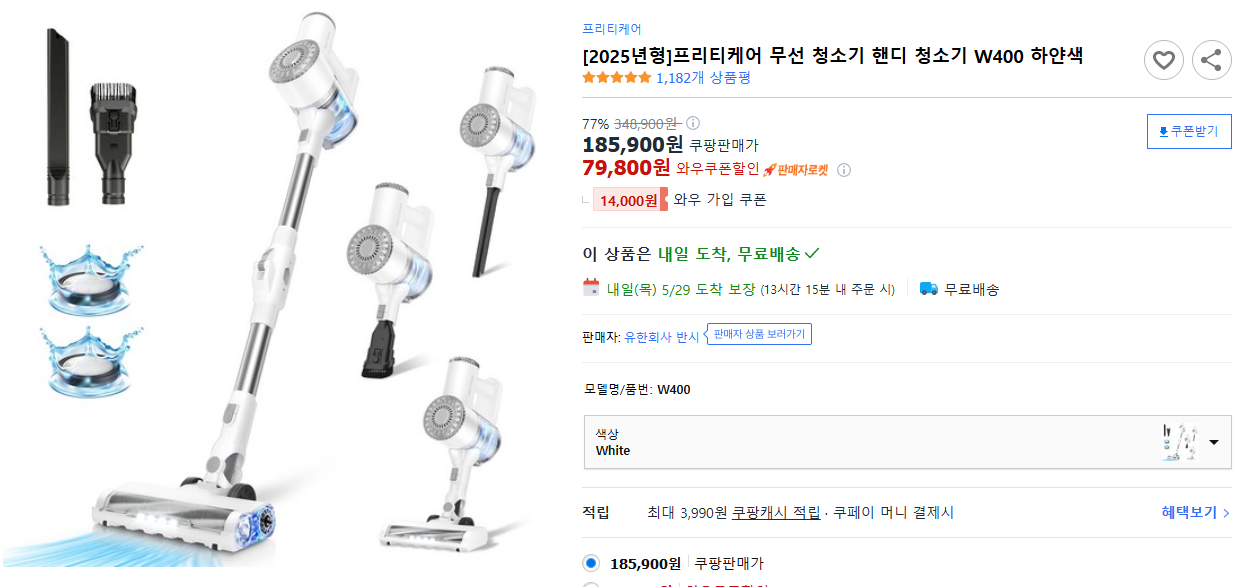Screen dimensions: 1243x587
Task: Click the 쿠폰받기 coupon download button
Action: (1188, 131)
